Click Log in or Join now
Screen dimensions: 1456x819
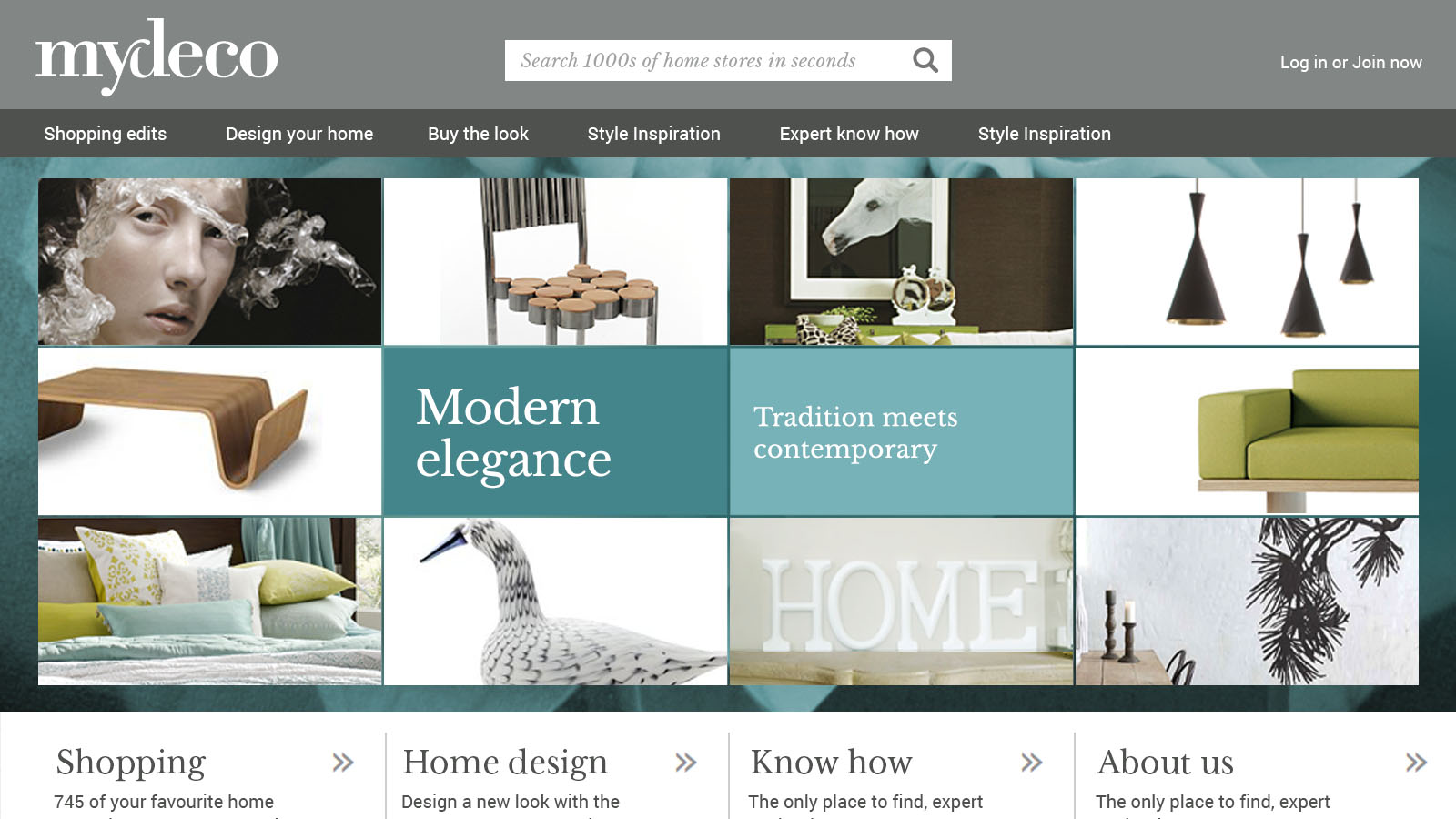pos(1351,62)
